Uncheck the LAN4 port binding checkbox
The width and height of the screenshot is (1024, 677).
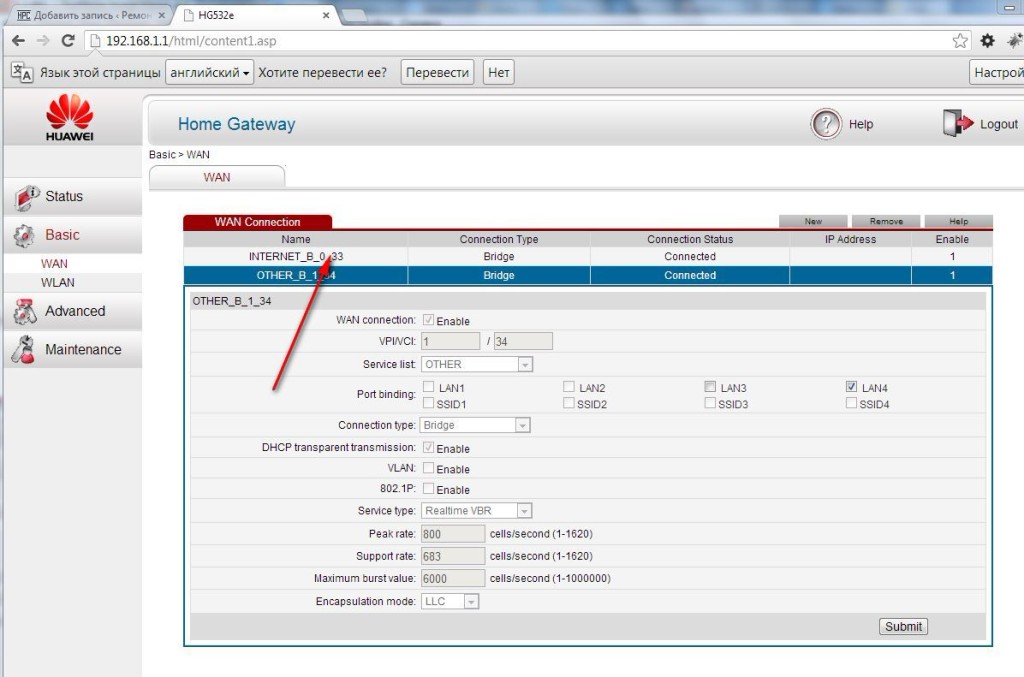point(851,387)
